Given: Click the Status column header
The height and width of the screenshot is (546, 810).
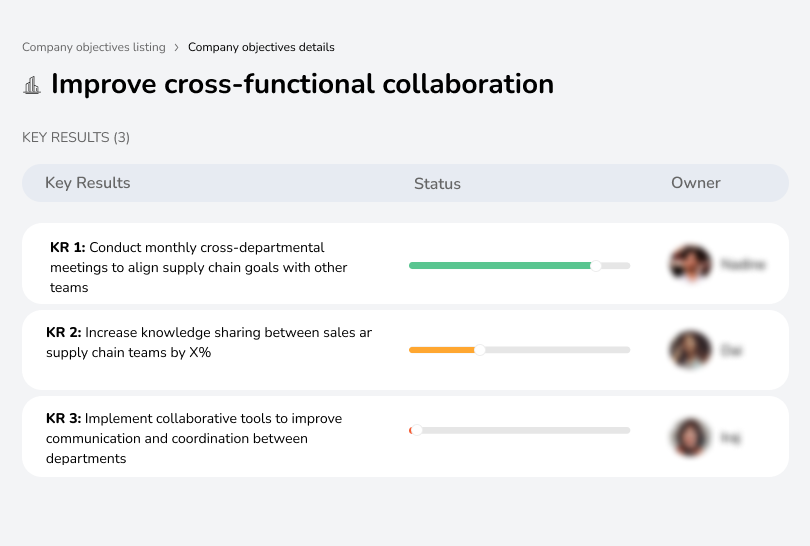Looking at the screenshot, I should [x=437, y=183].
